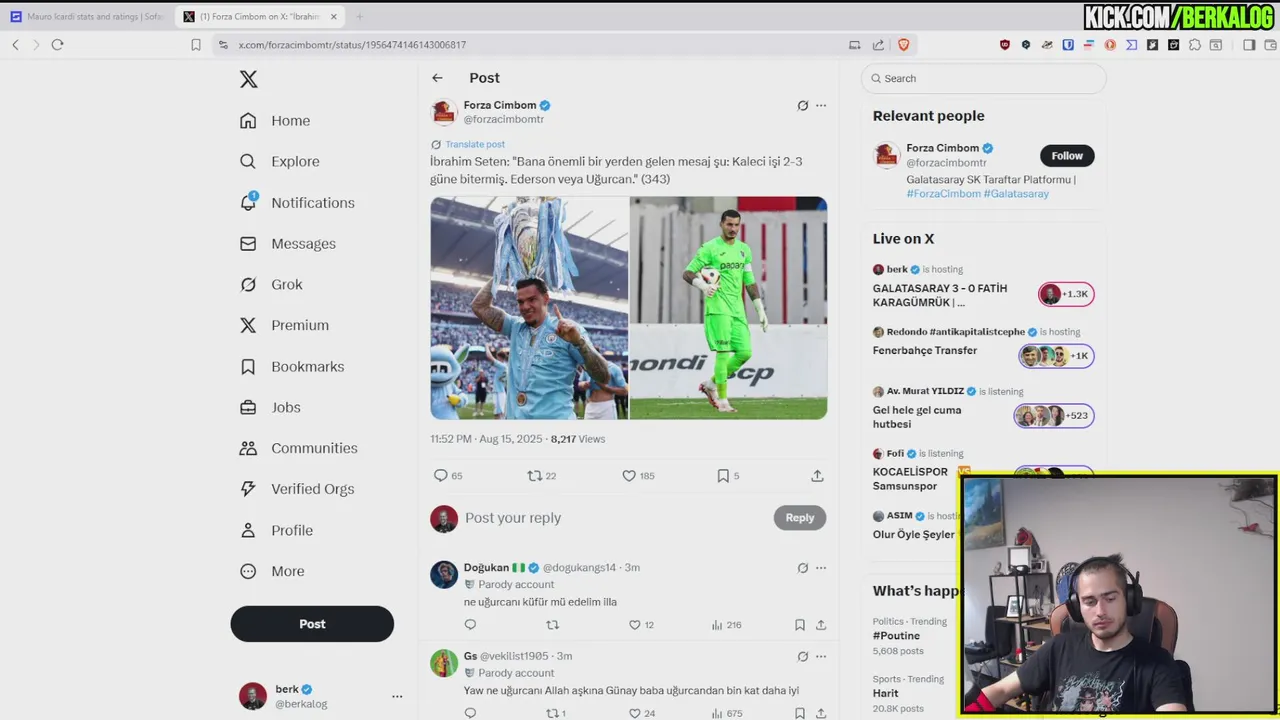Click browser back button
This screenshot has height=720, width=1280.
pyautogui.click(x=15, y=45)
